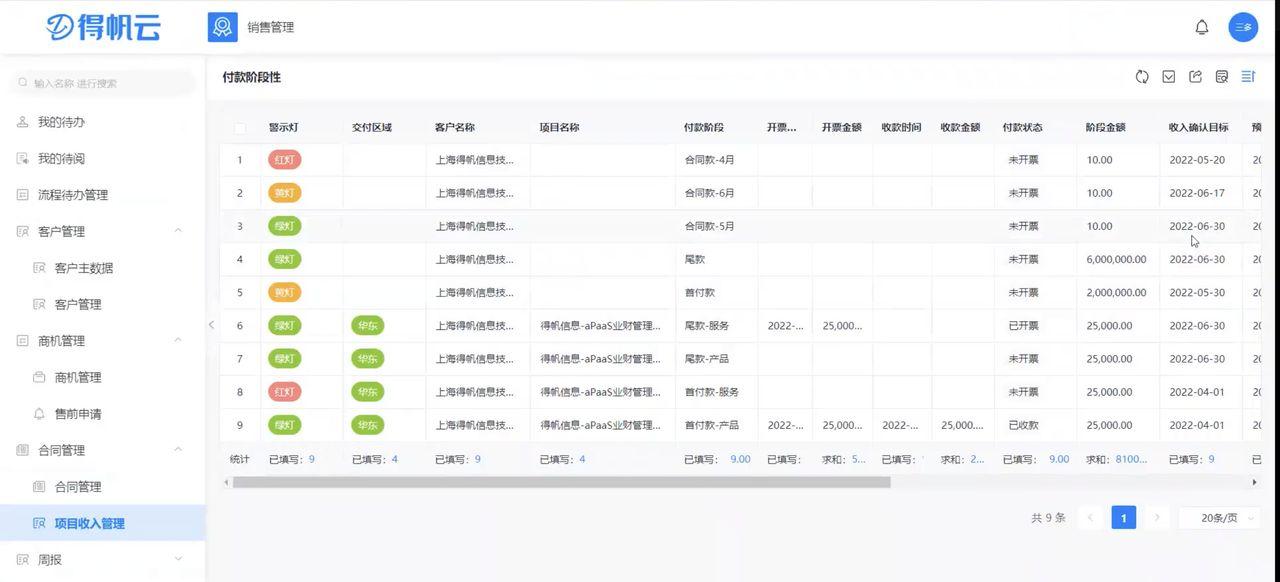Click the 已开票 status cell
The width and height of the screenshot is (1280, 582).
[1023, 325]
